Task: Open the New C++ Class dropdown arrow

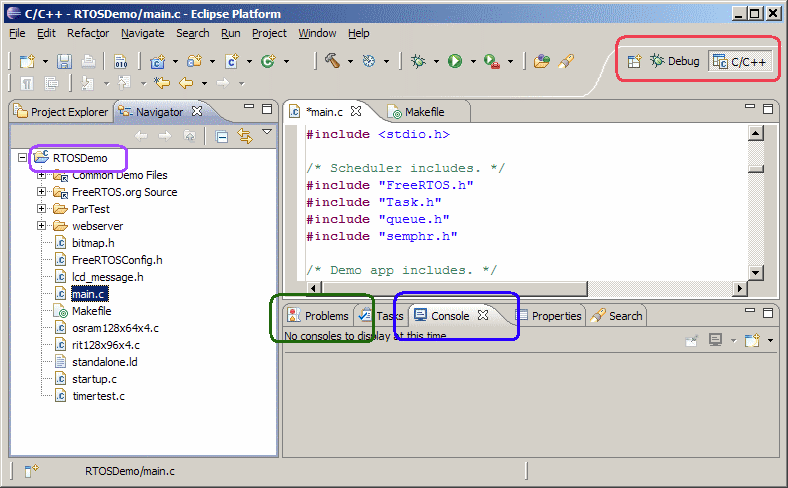Action: click(x=286, y=62)
